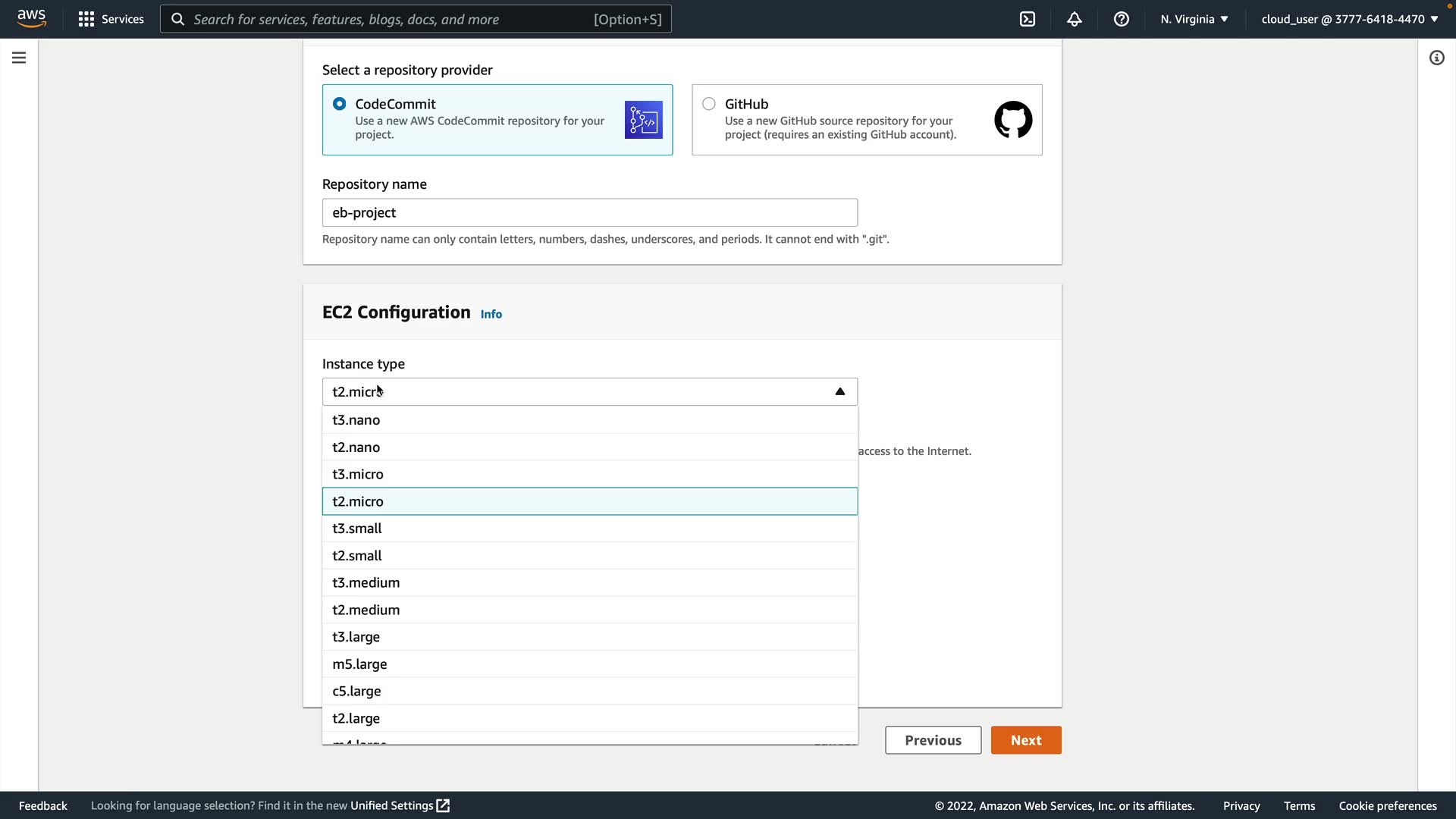The image size is (1456, 819).
Task: Open the Services grid menu
Action: (x=111, y=19)
